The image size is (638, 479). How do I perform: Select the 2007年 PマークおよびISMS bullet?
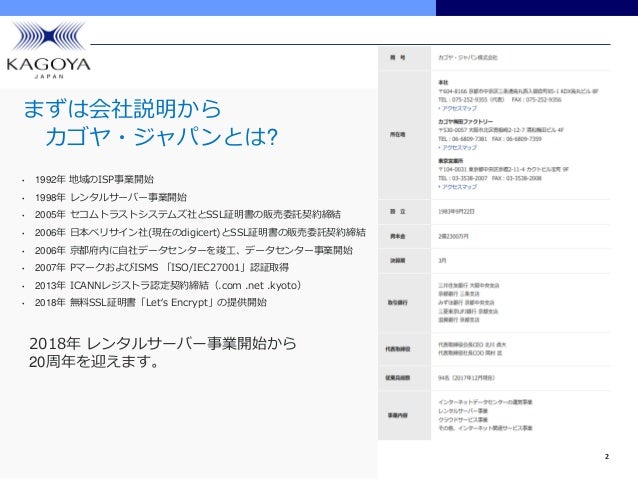pyautogui.click(x=162, y=267)
